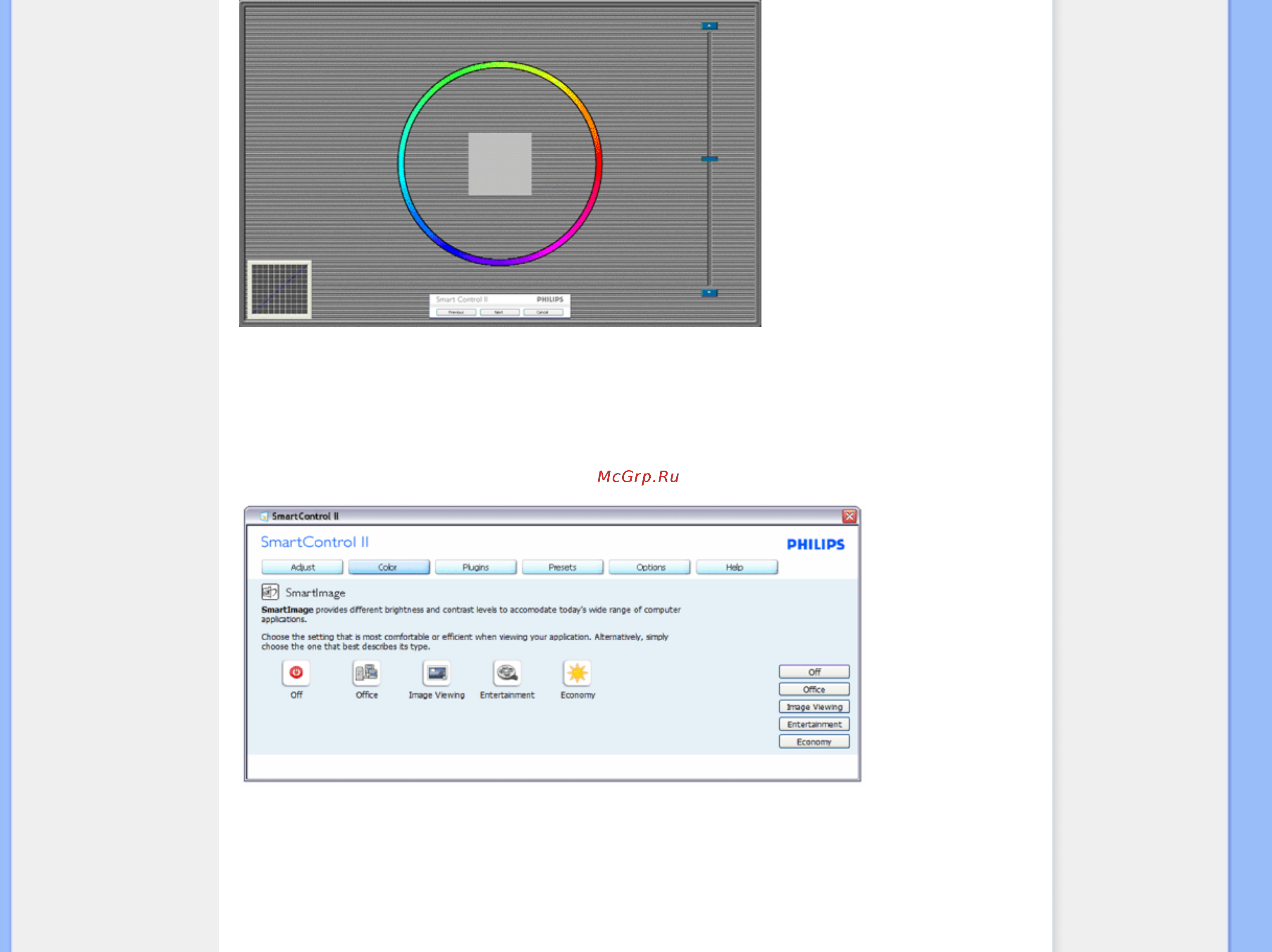Click the SmartImage section header icon
The height and width of the screenshot is (952, 1272).
coord(270,592)
